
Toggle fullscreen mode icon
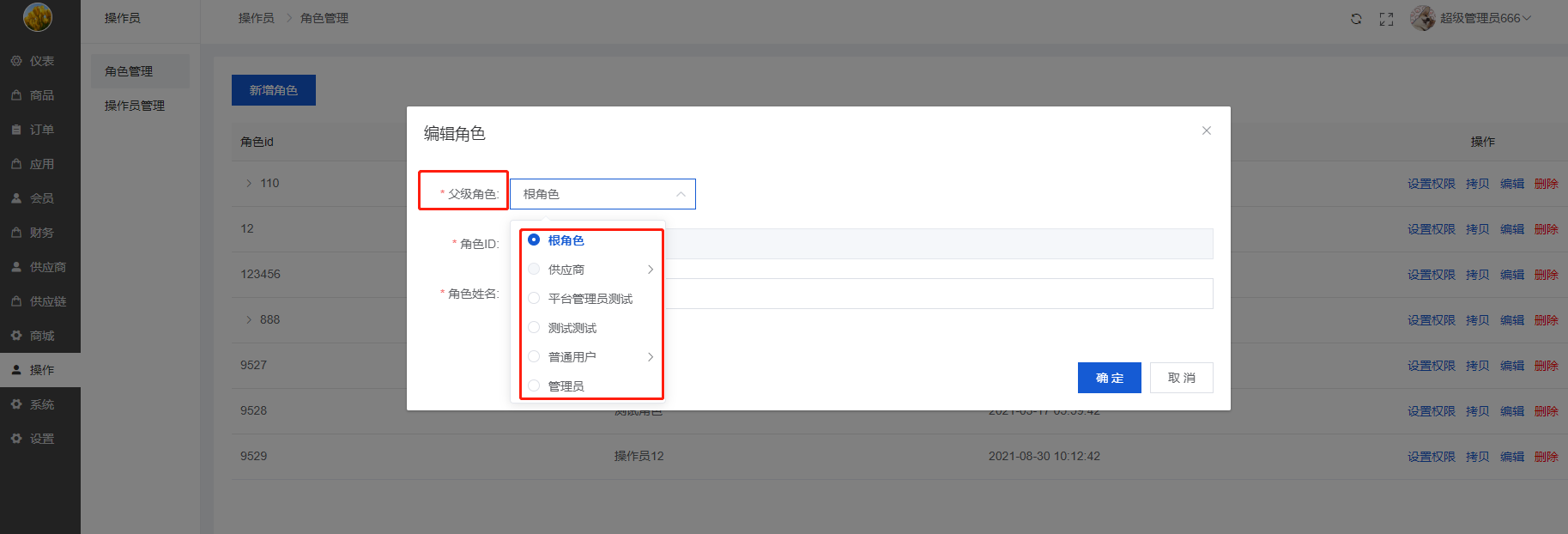pos(1386,19)
